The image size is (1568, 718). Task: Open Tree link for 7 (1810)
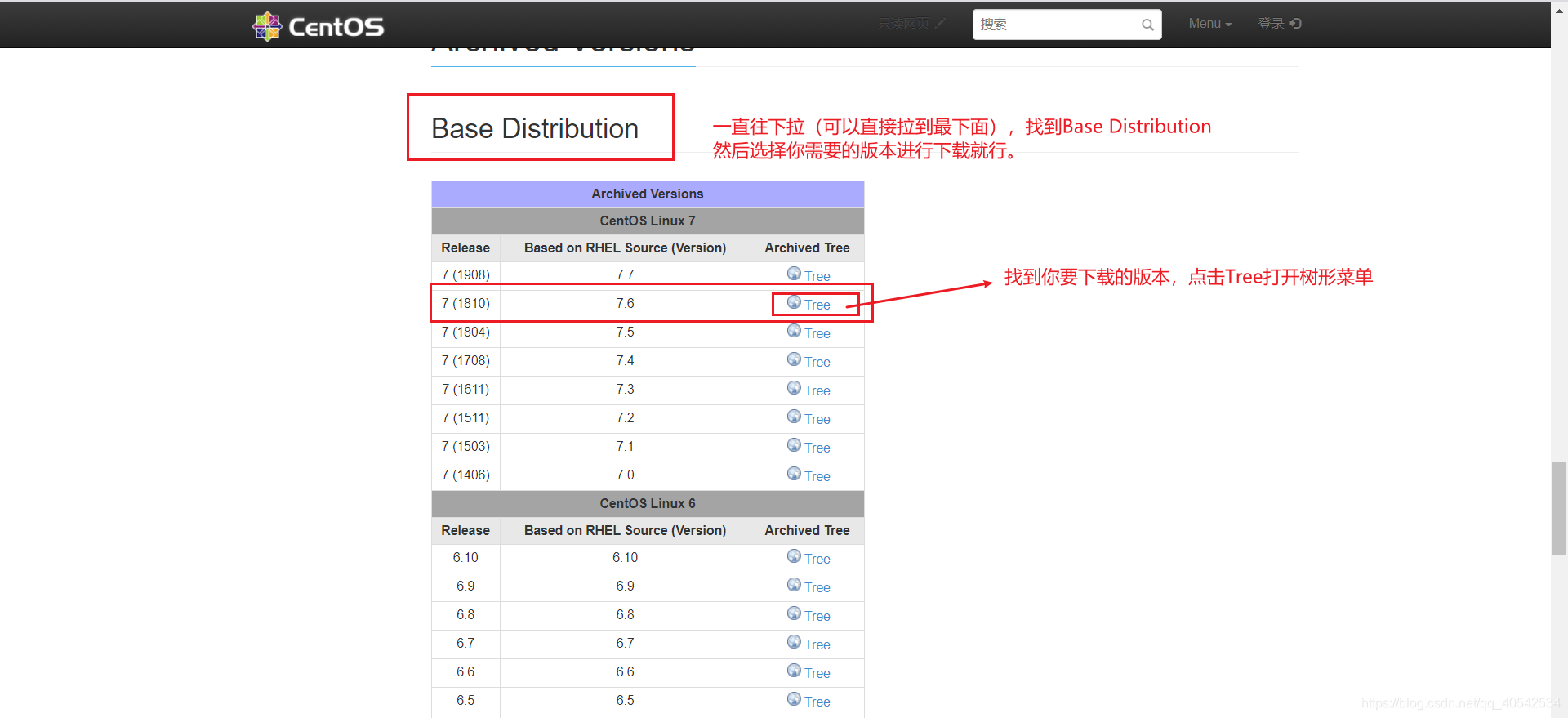817,305
